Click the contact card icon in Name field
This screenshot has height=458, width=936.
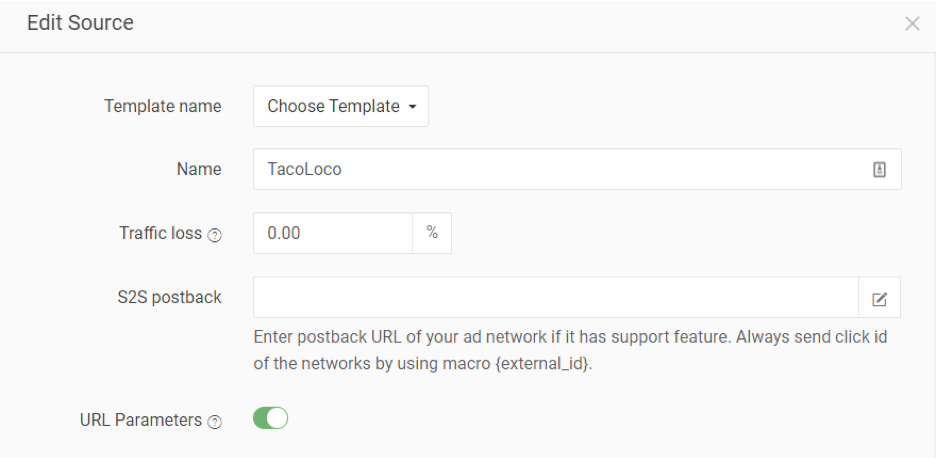pyautogui.click(x=879, y=170)
